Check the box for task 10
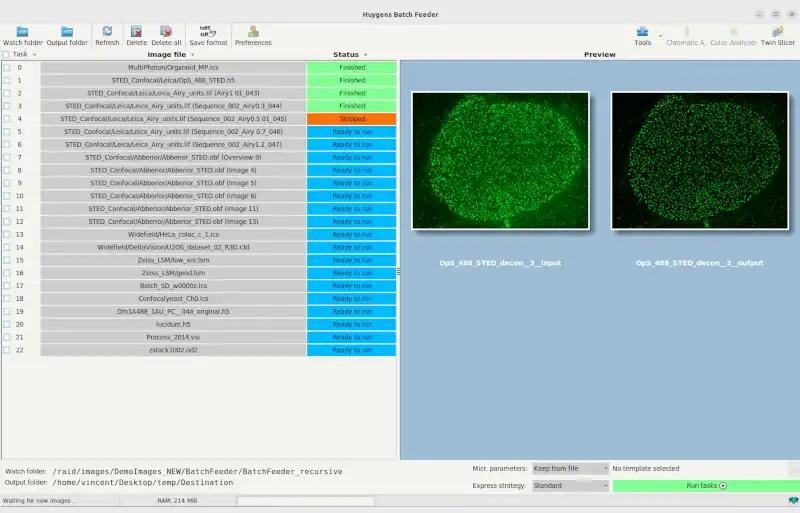 (7, 196)
